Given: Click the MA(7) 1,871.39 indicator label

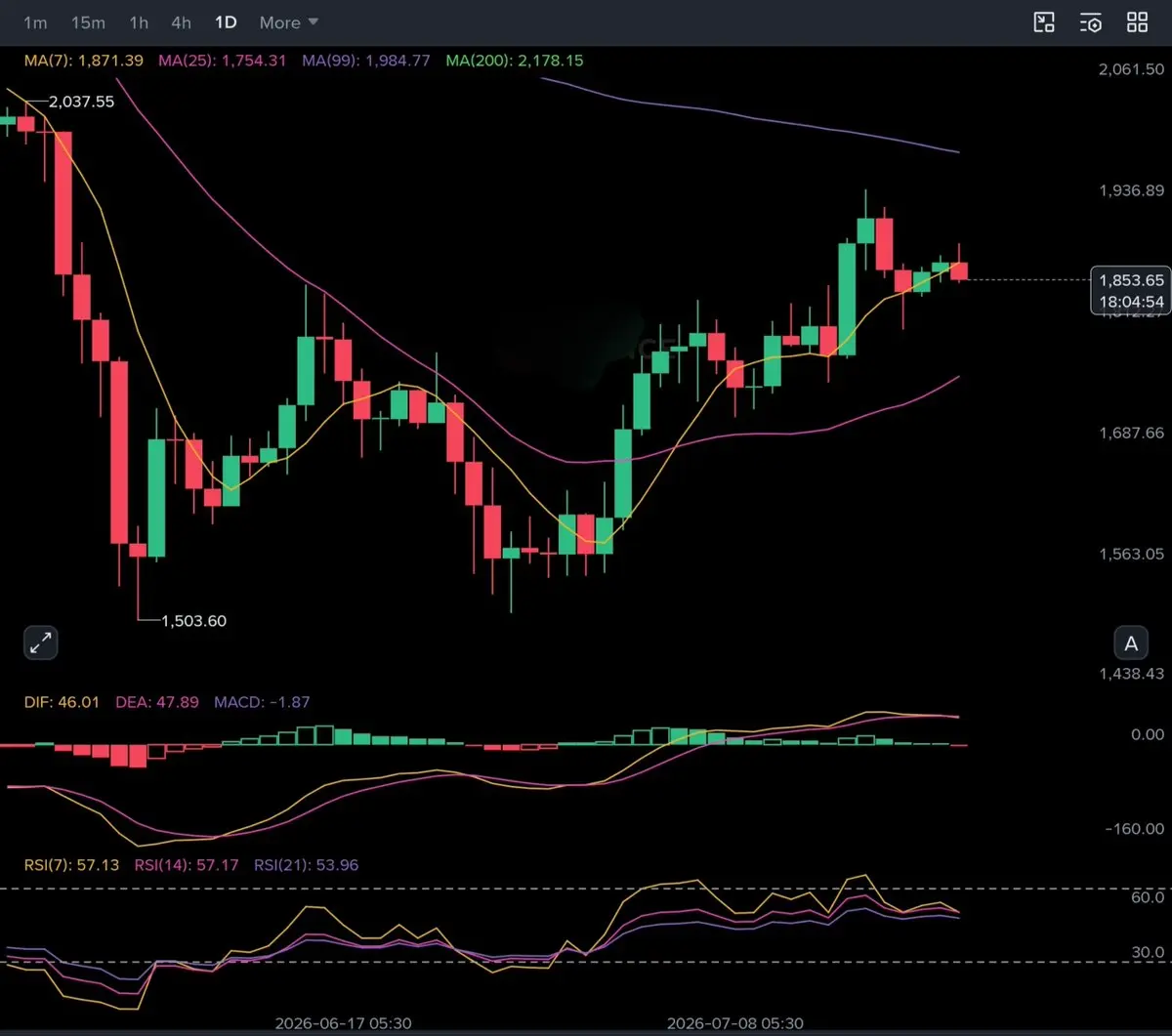Looking at the screenshot, I should pos(84,61).
